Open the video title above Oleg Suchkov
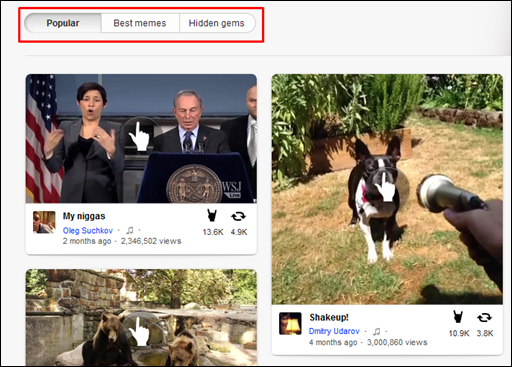The height and width of the screenshot is (367, 512). click(84, 216)
